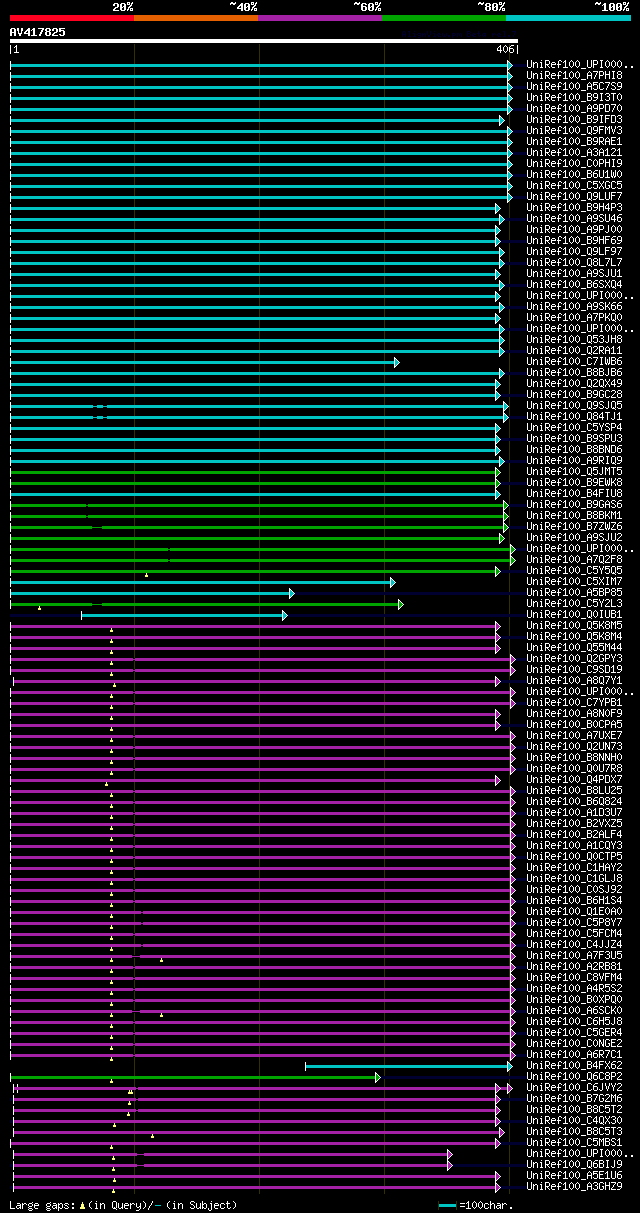Select the UniRef100_A7Q2F8 label

coord(575,559)
